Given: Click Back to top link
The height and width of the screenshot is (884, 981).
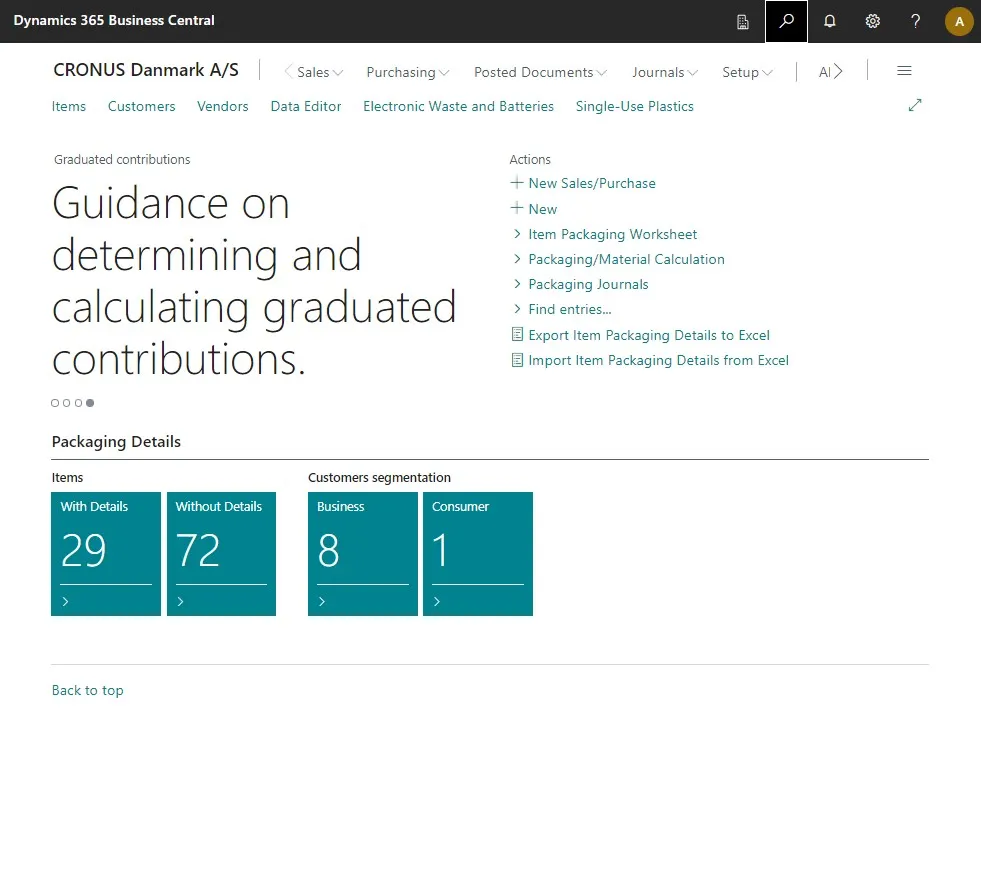Looking at the screenshot, I should pos(88,690).
